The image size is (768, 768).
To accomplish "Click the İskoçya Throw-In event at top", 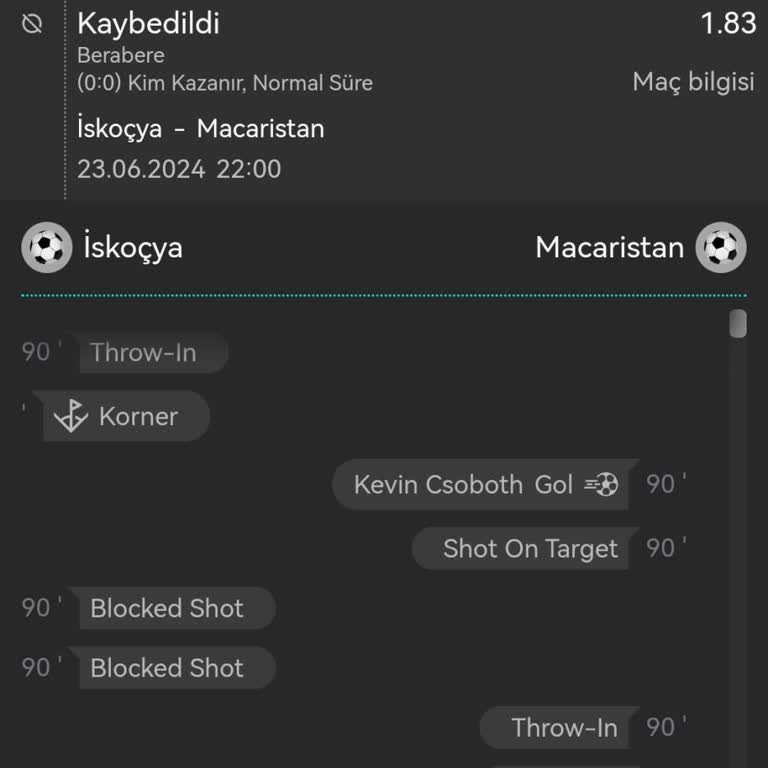I will (143, 352).
